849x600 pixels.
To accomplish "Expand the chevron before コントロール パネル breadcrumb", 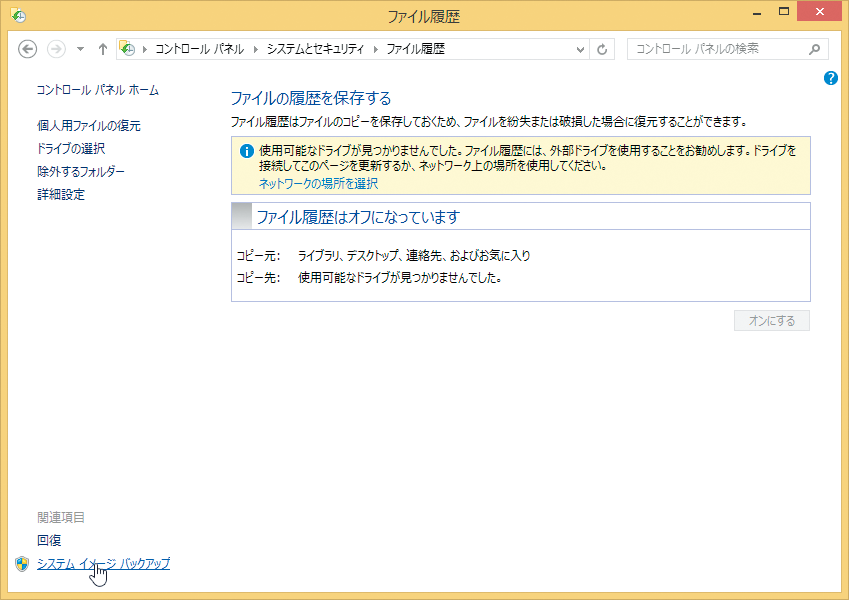I will [145, 50].
